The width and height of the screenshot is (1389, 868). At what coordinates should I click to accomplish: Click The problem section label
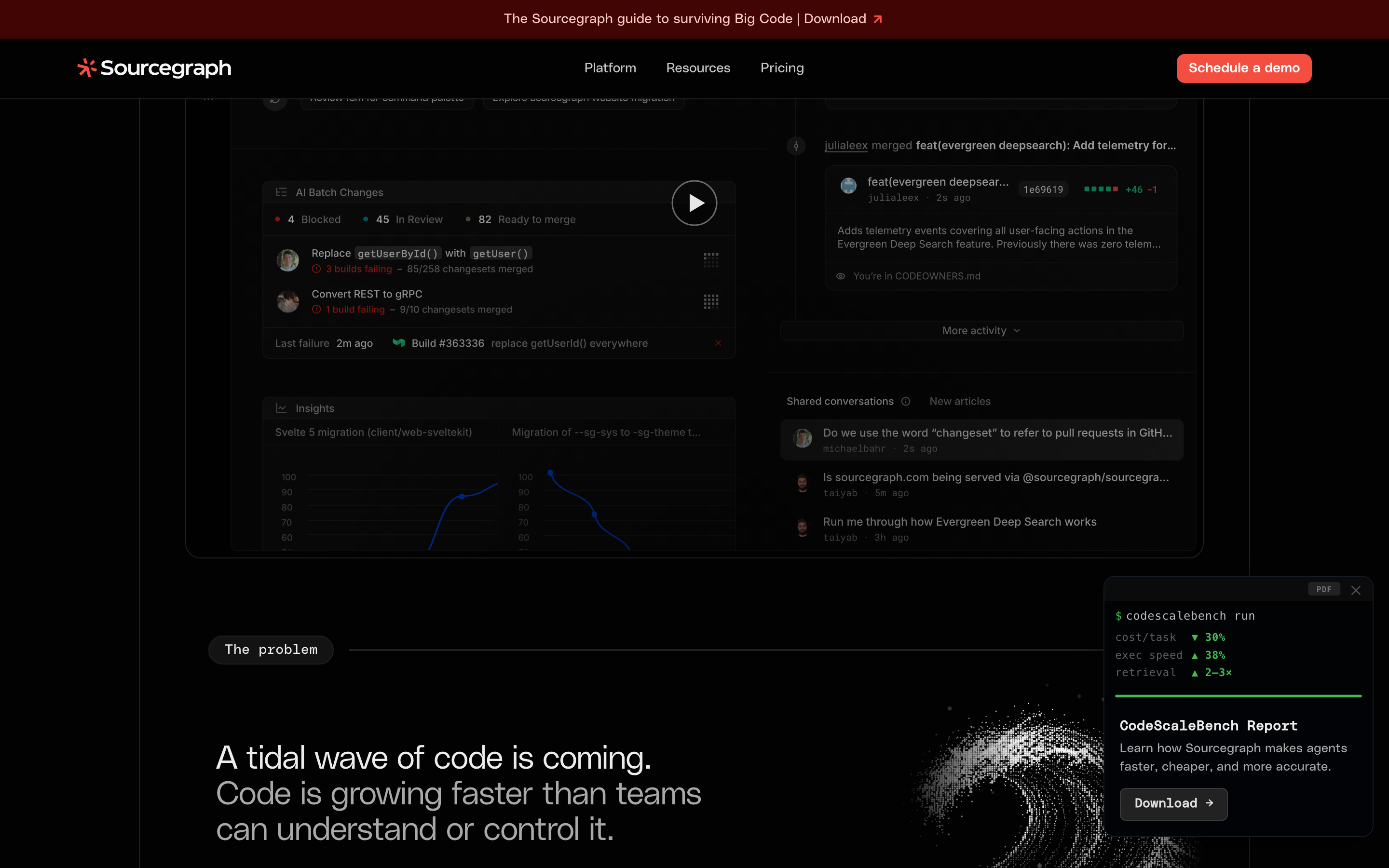click(271, 650)
